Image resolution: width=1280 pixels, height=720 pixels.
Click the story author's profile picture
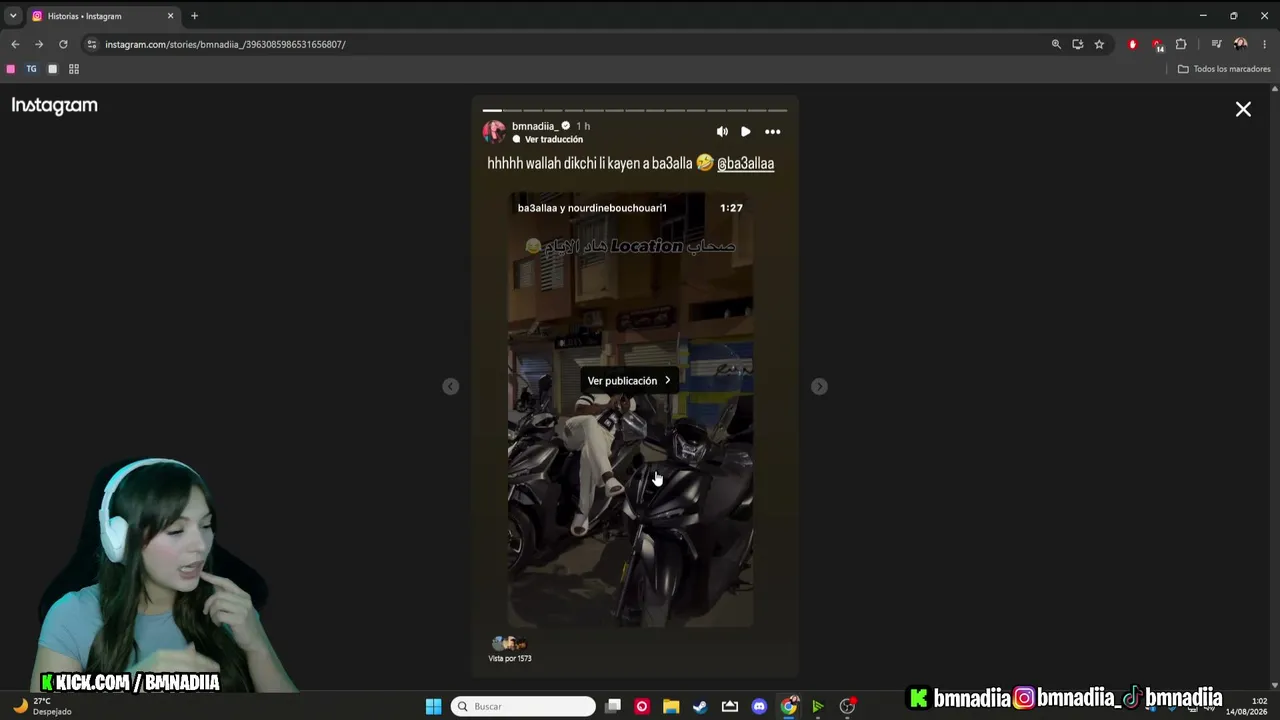tap(494, 132)
